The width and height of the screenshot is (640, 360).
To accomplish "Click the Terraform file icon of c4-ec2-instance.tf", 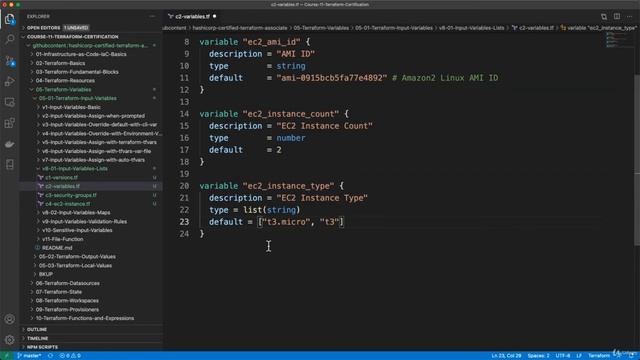I will 40,204.
